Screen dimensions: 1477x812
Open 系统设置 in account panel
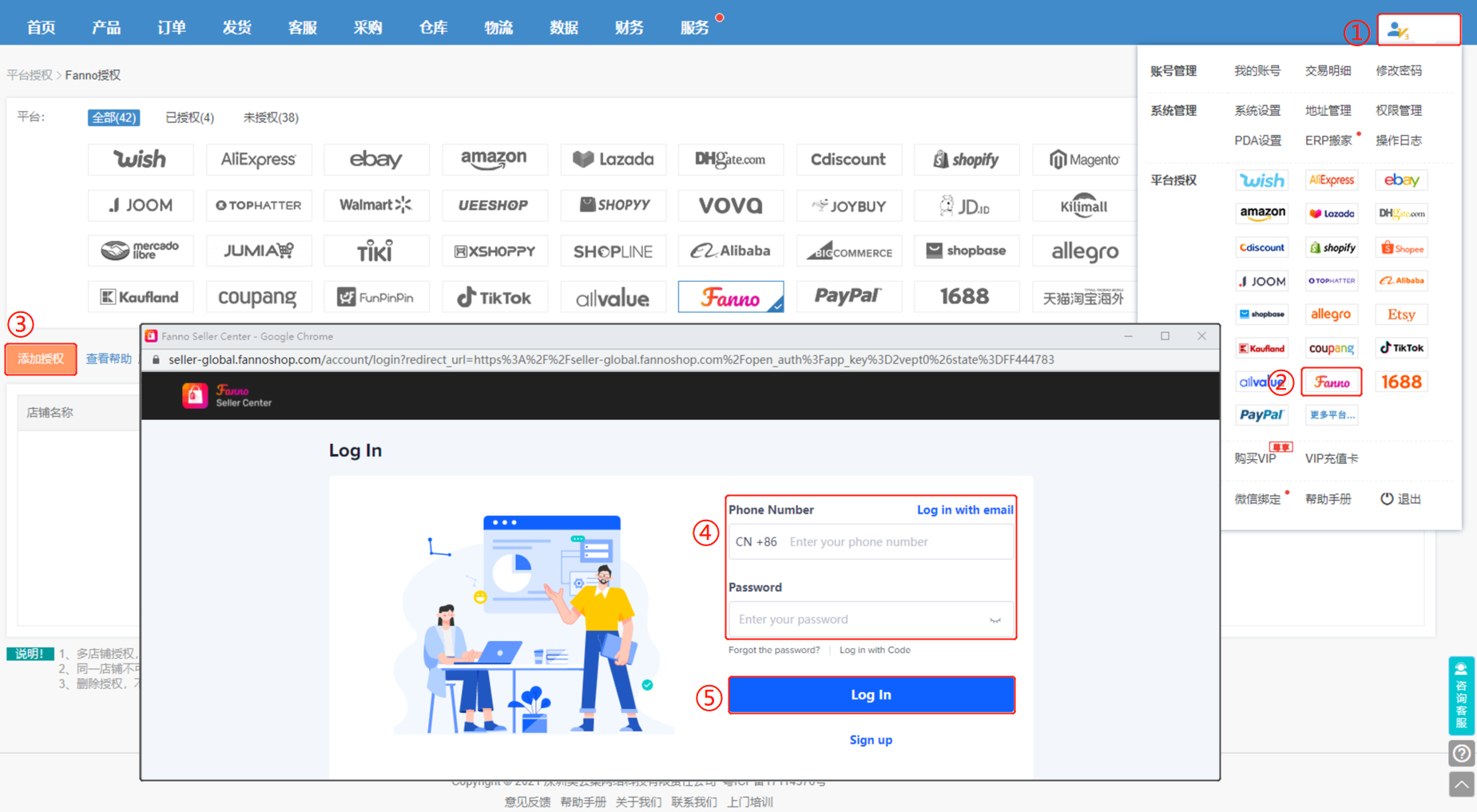pos(1257,111)
